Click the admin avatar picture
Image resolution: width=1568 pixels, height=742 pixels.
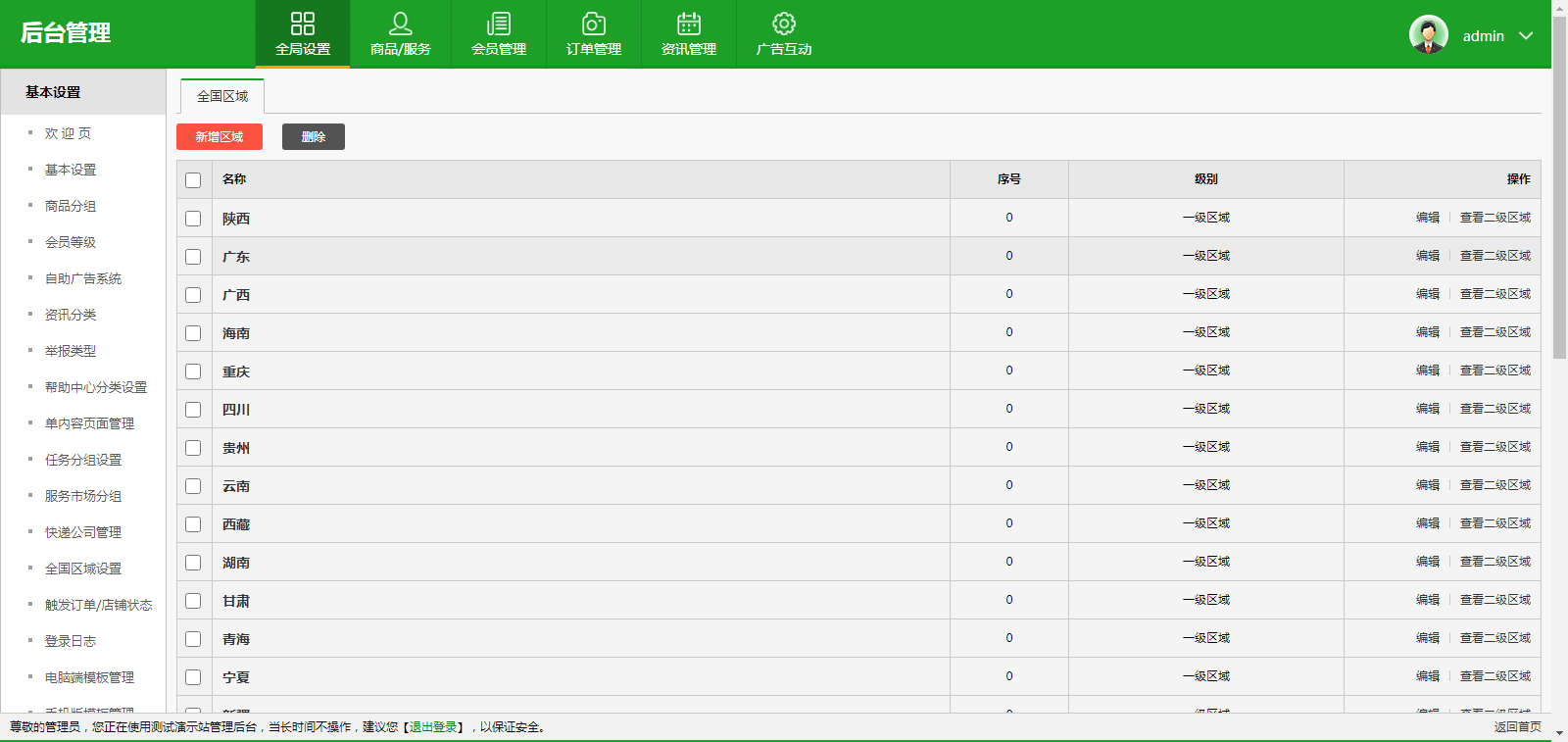[x=1428, y=35]
